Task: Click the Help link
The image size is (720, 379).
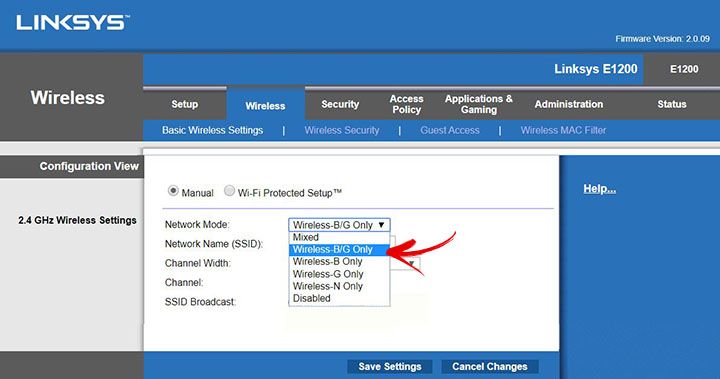Action: (599, 189)
